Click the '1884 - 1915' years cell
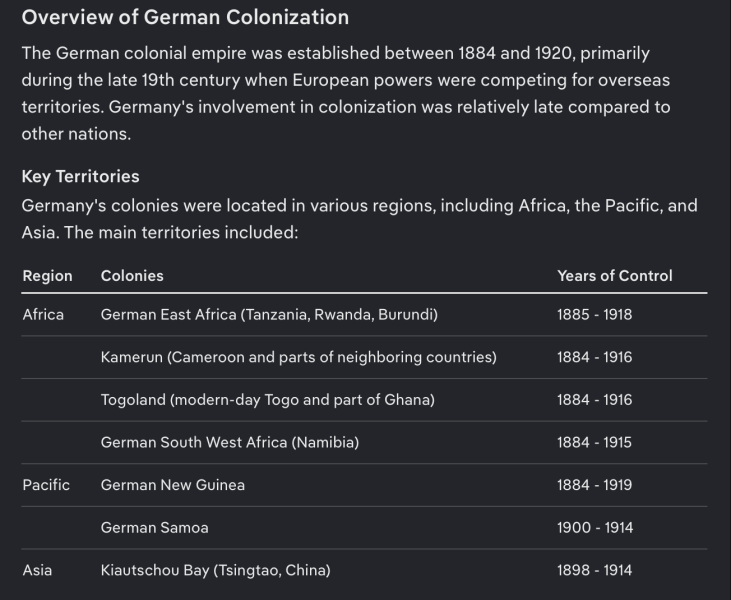731x600 pixels. coord(594,442)
